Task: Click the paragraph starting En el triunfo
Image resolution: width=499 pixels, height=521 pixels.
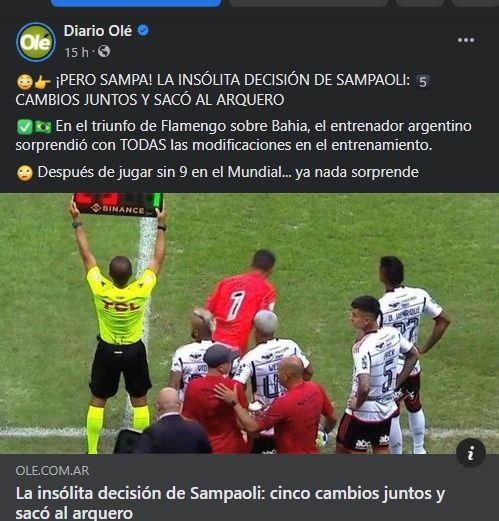Action: (x=243, y=136)
